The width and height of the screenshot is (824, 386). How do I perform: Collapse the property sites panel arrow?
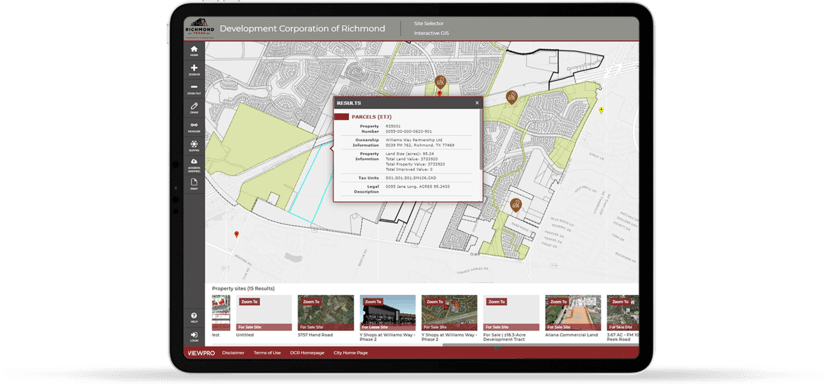pos(497,348)
